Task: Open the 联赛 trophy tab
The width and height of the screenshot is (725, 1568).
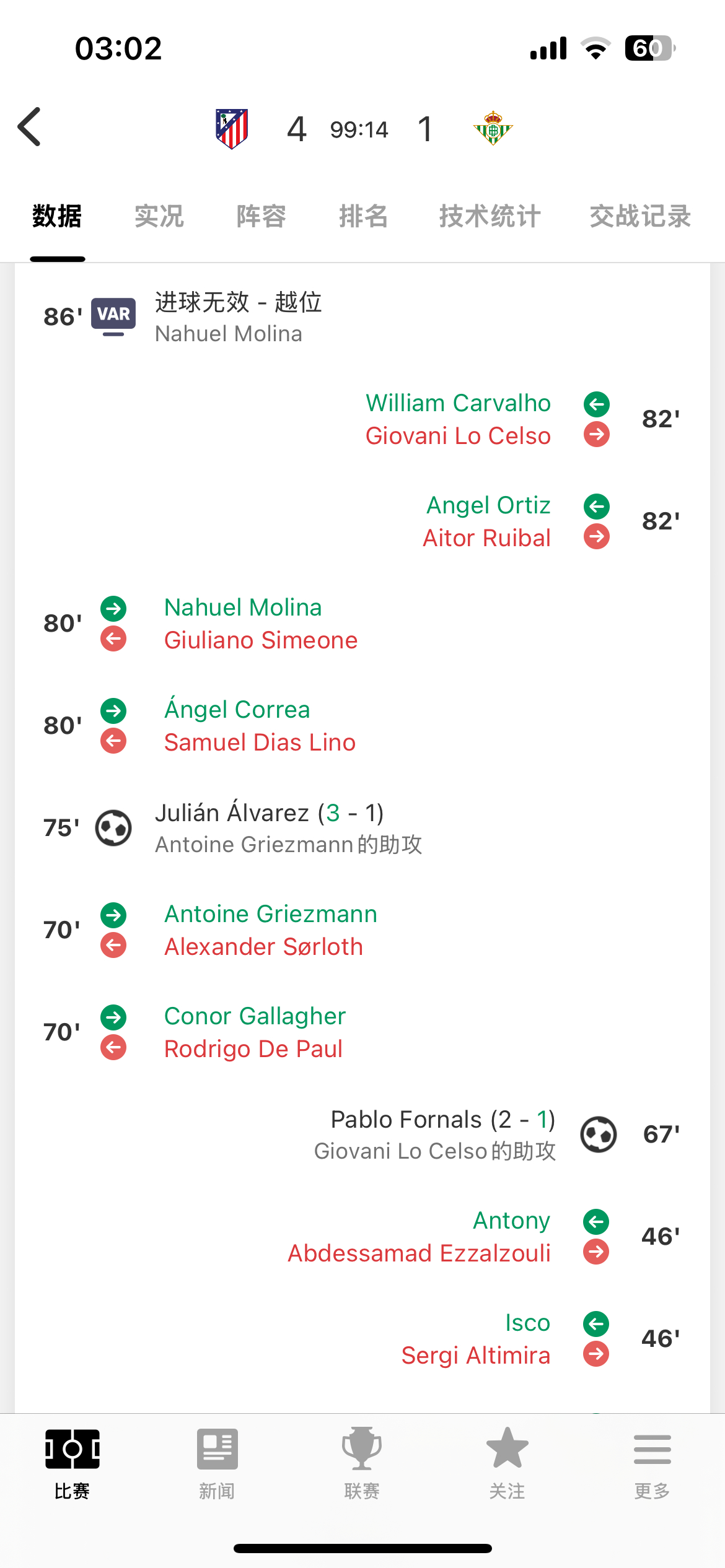Action: click(x=362, y=1449)
